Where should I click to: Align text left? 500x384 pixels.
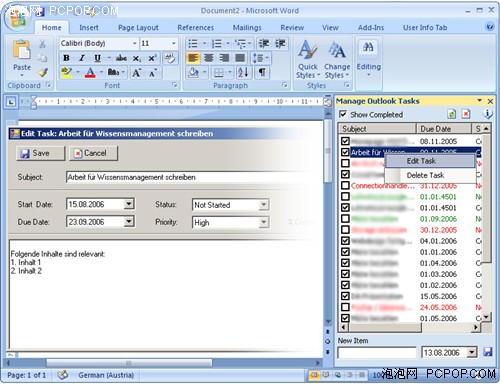[x=193, y=58]
